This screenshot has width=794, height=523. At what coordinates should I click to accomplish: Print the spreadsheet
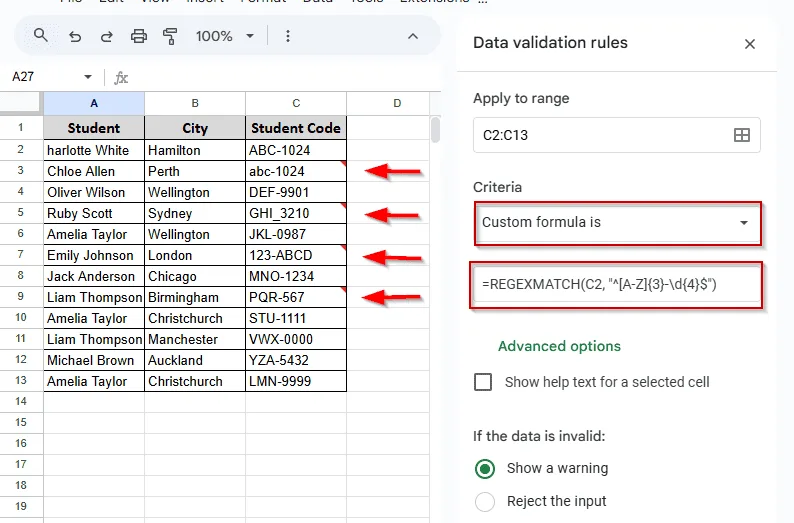point(139,36)
